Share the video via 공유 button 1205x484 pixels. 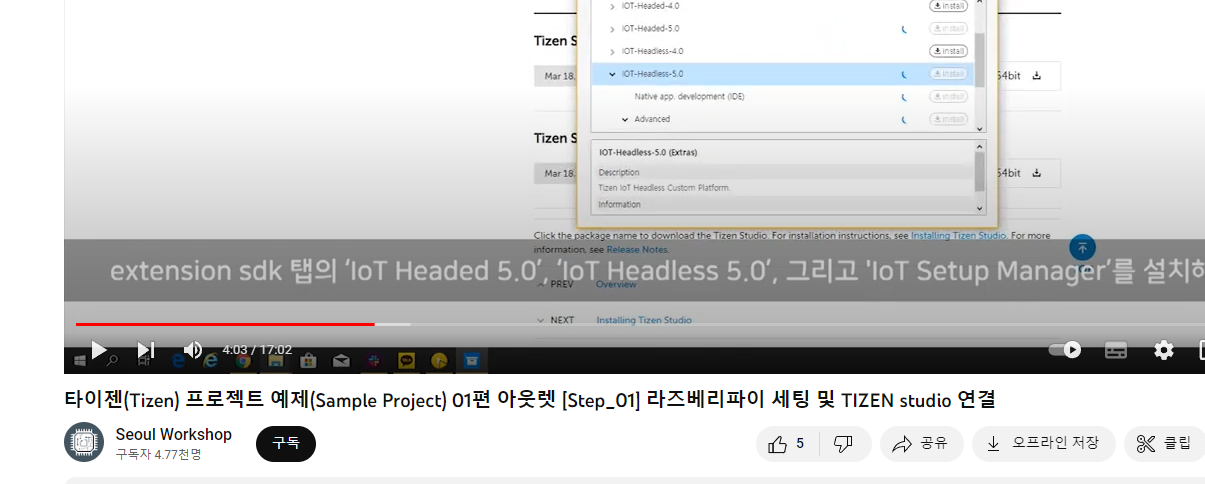(921, 444)
